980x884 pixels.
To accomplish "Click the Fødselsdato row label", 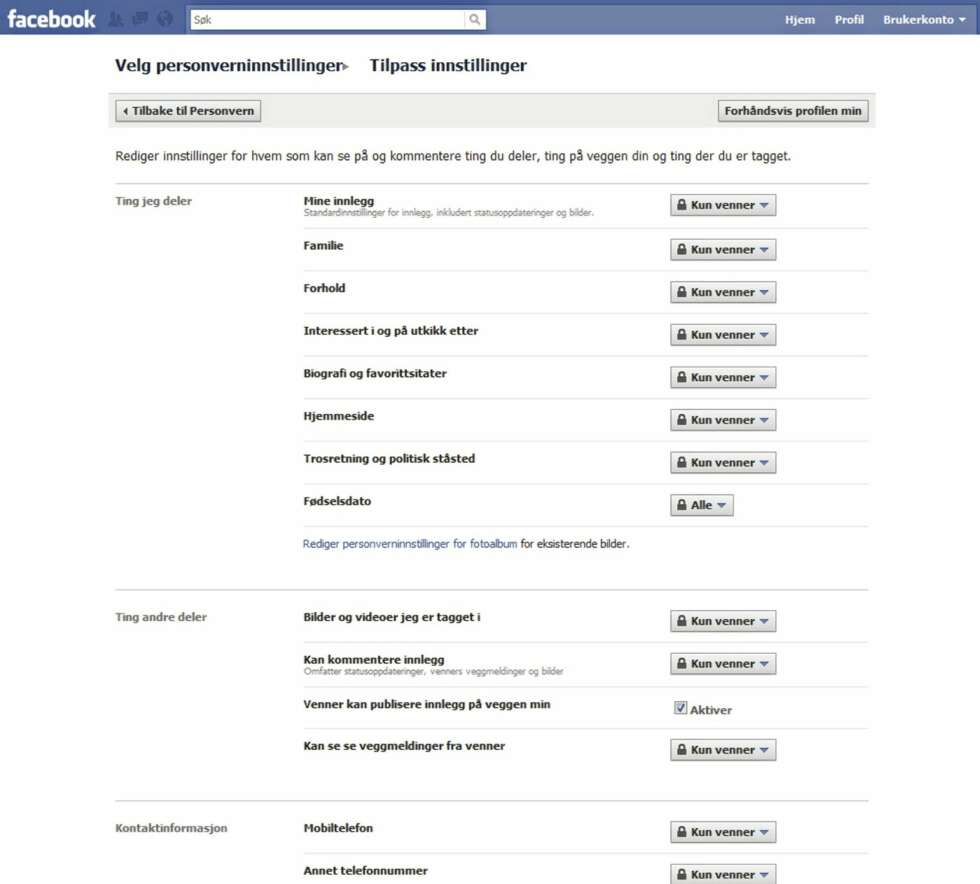I will 337,501.
